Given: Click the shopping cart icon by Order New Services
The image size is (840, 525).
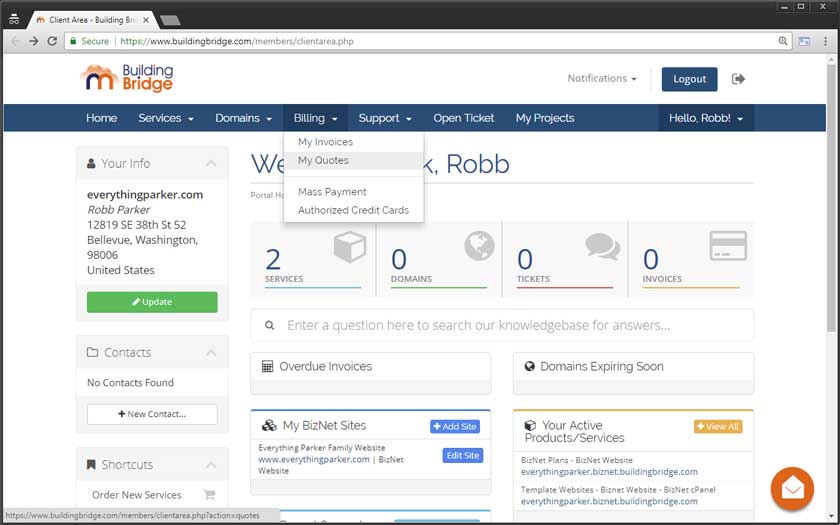Looking at the screenshot, I should (x=209, y=494).
